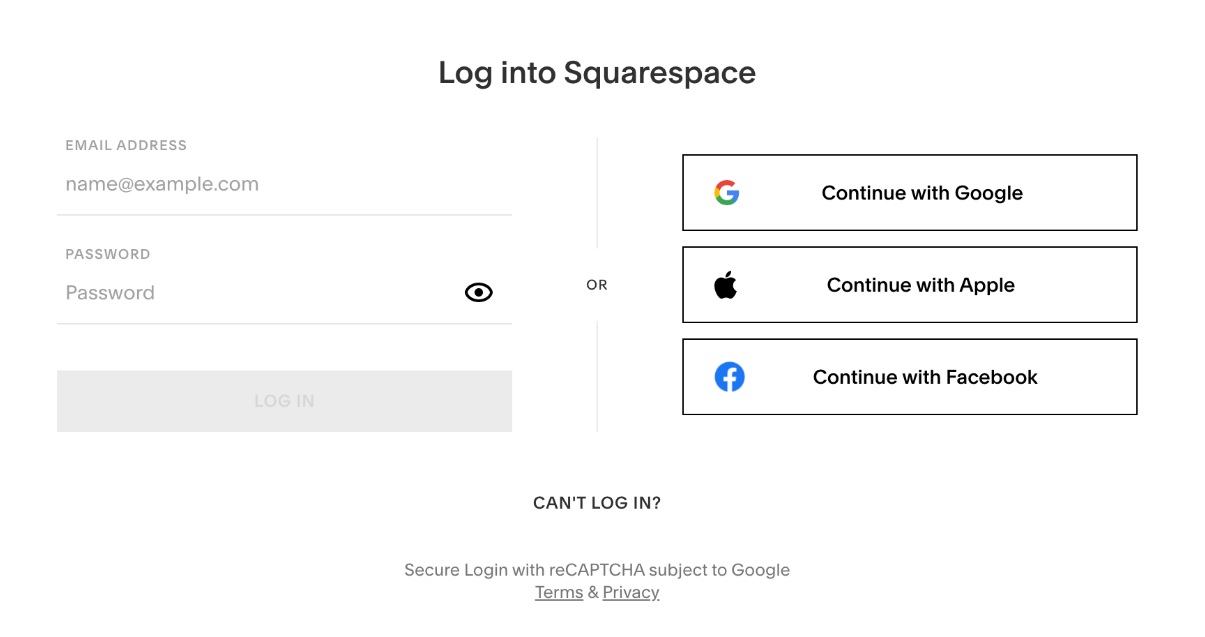The height and width of the screenshot is (637, 1205).
Task: Click the OR divider text
Action: (597, 285)
